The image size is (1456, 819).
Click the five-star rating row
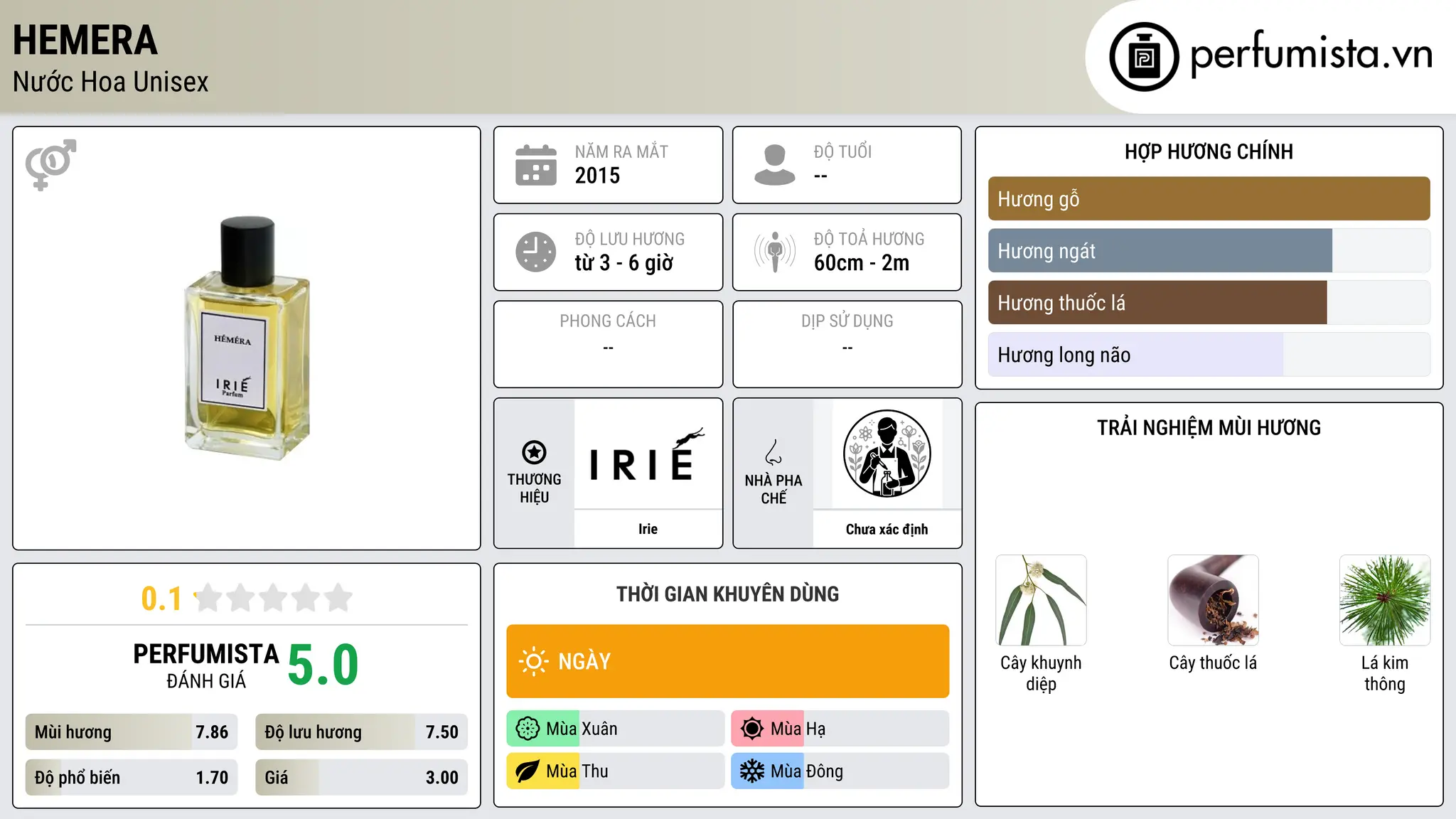point(274,598)
